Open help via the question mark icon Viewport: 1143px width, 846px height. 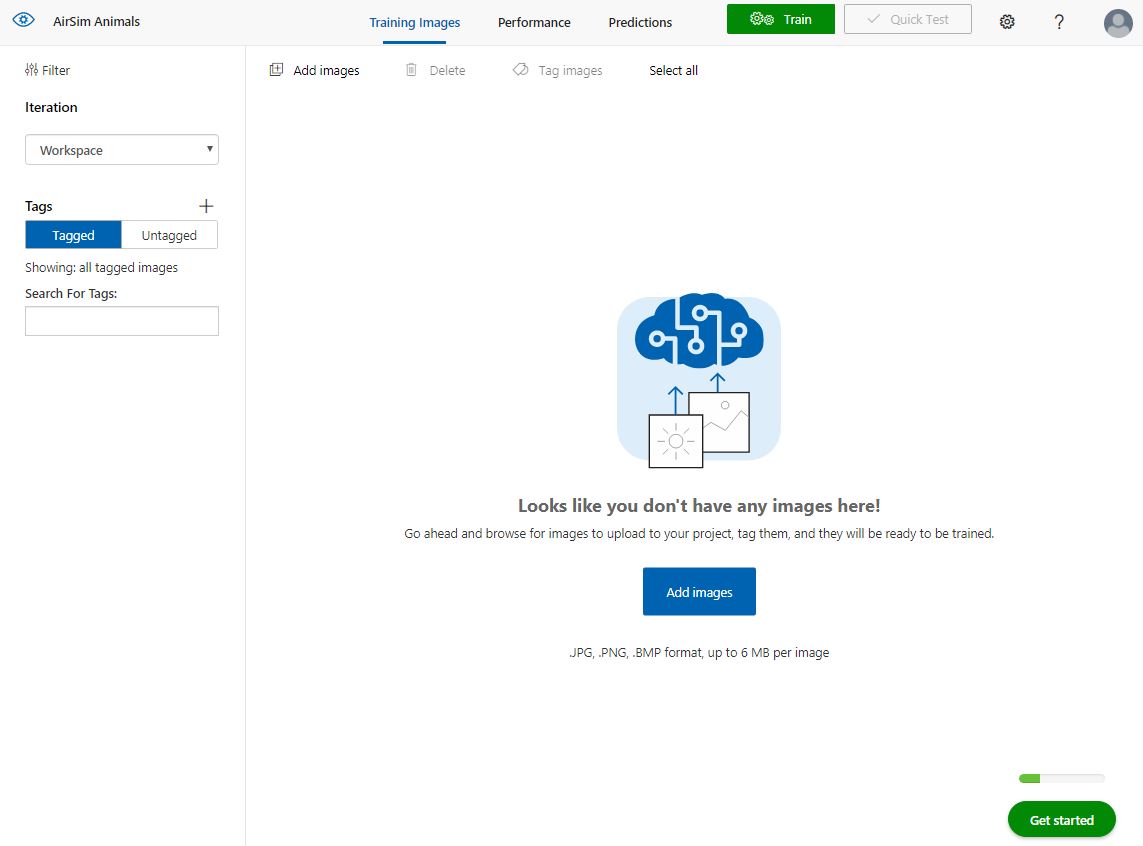(1058, 22)
